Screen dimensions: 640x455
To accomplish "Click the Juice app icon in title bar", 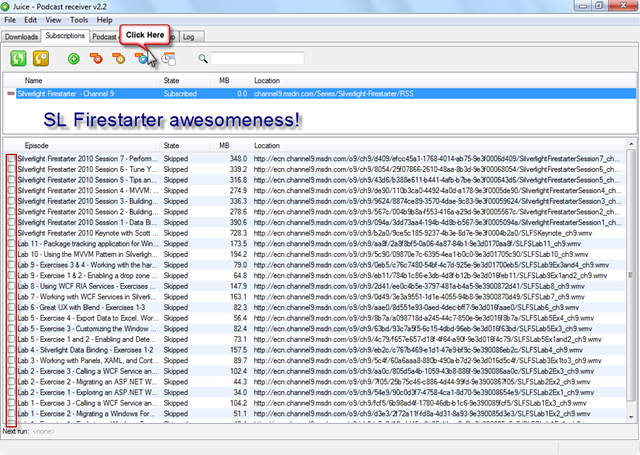I will coord(5,7).
